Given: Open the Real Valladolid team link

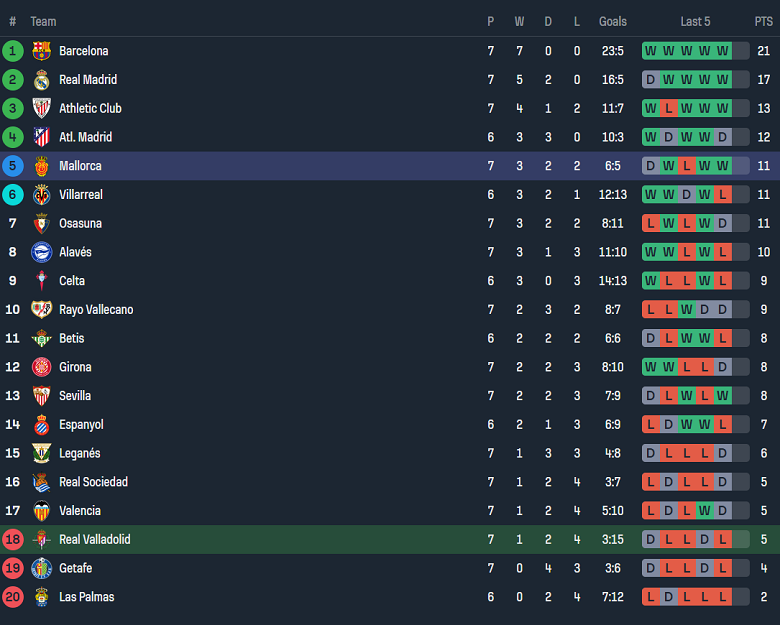Looking at the screenshot, I should click(94, 540).
